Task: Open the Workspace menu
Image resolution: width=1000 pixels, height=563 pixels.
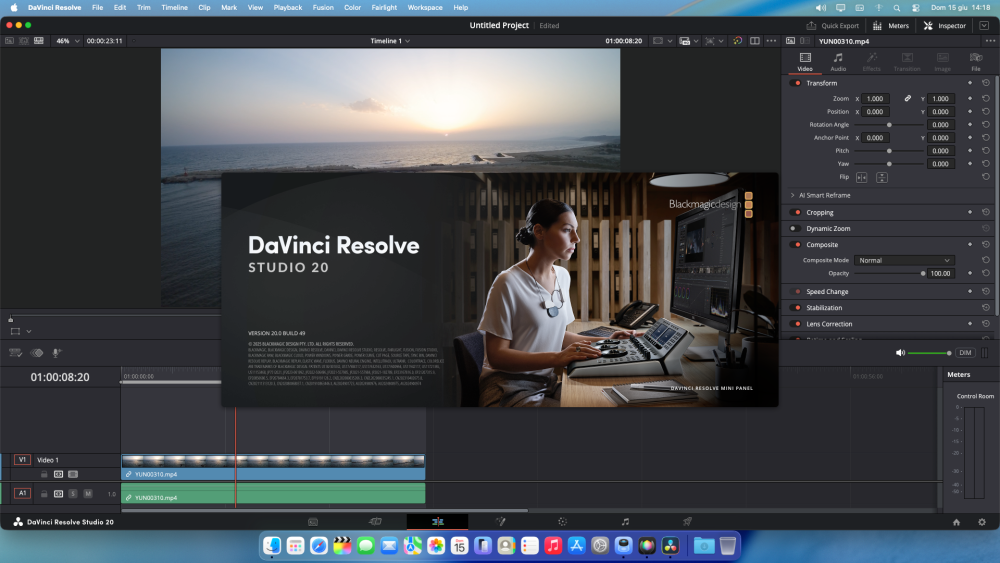Action: point(425,8)
